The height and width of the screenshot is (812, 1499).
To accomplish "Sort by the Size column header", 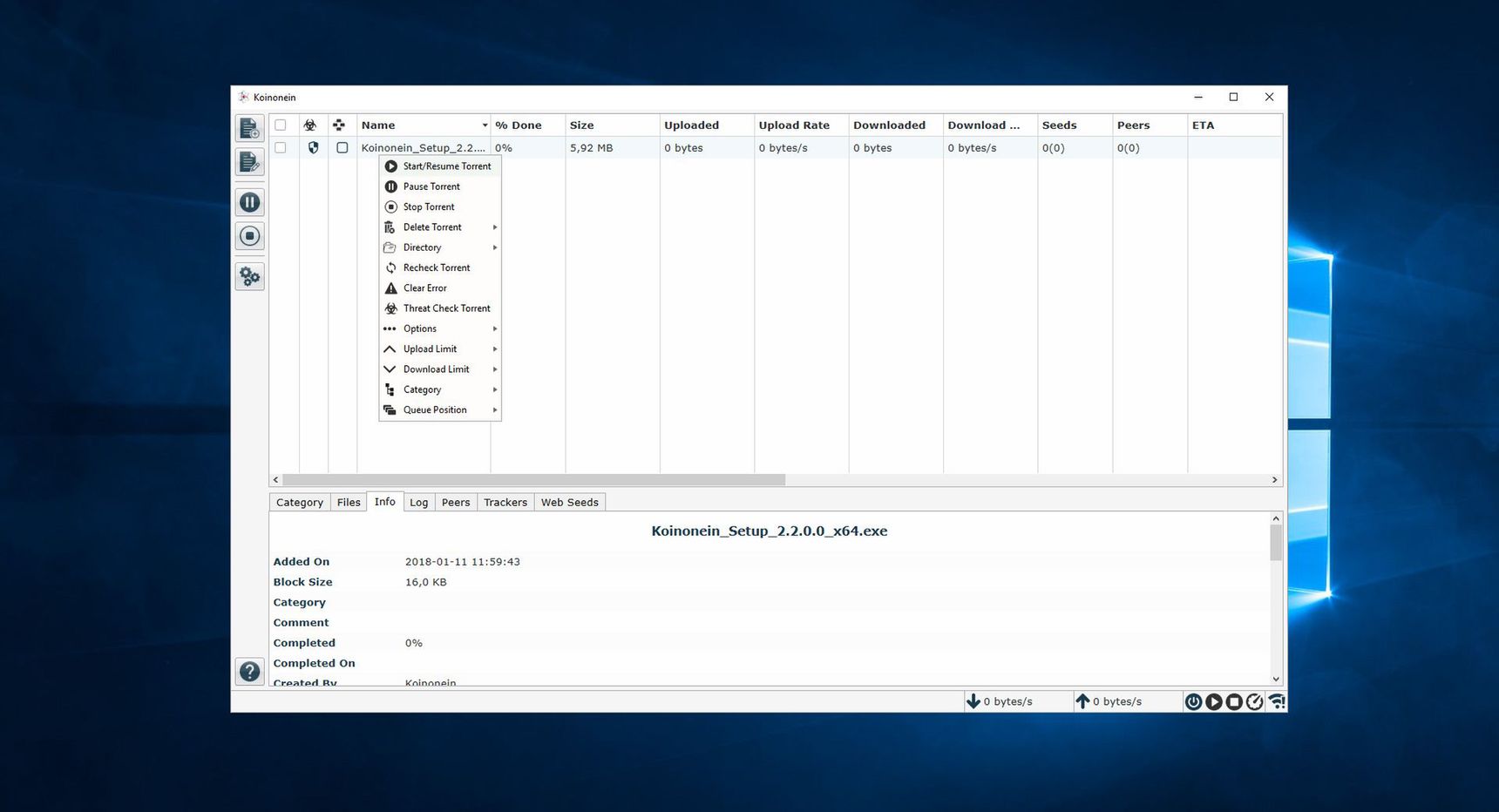I will click(613, 125).
